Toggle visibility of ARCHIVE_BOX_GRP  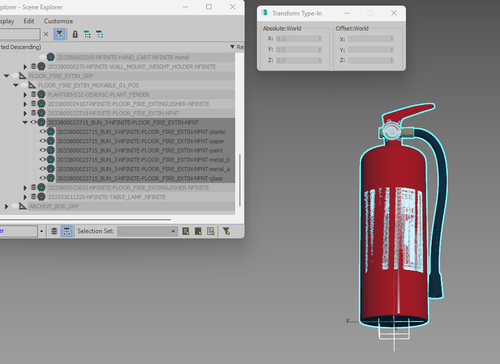click(14, 207)
